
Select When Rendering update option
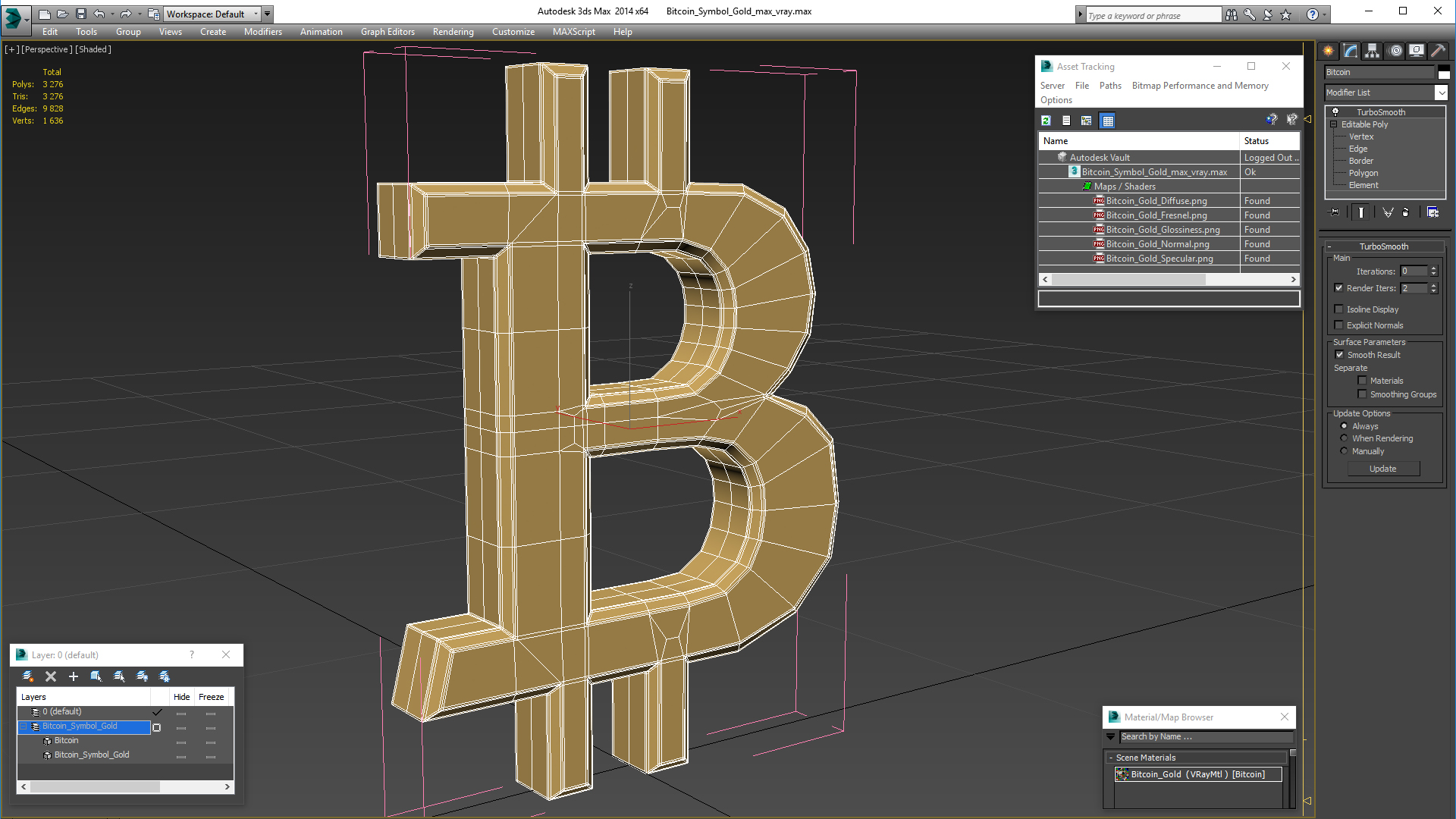click(x=1344, y=438)
